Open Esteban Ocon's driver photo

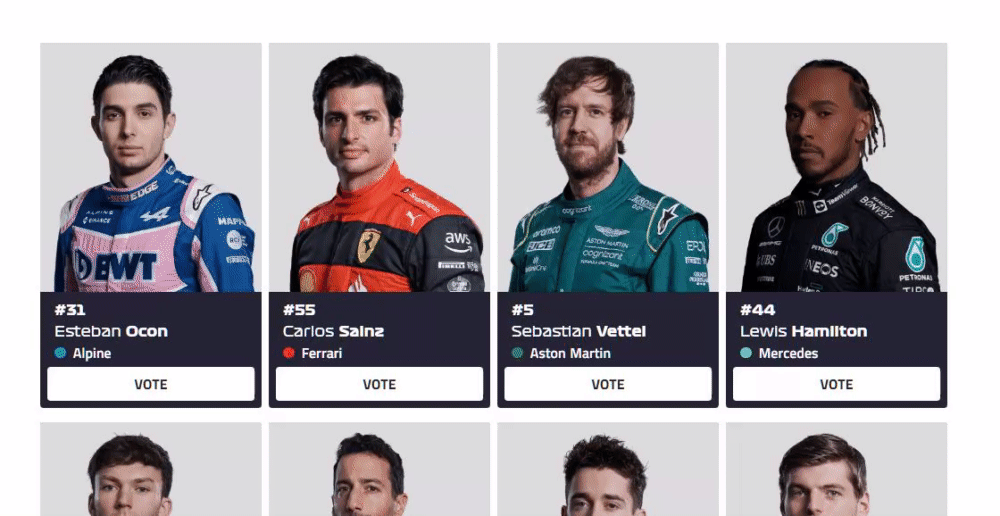[151, 168]
